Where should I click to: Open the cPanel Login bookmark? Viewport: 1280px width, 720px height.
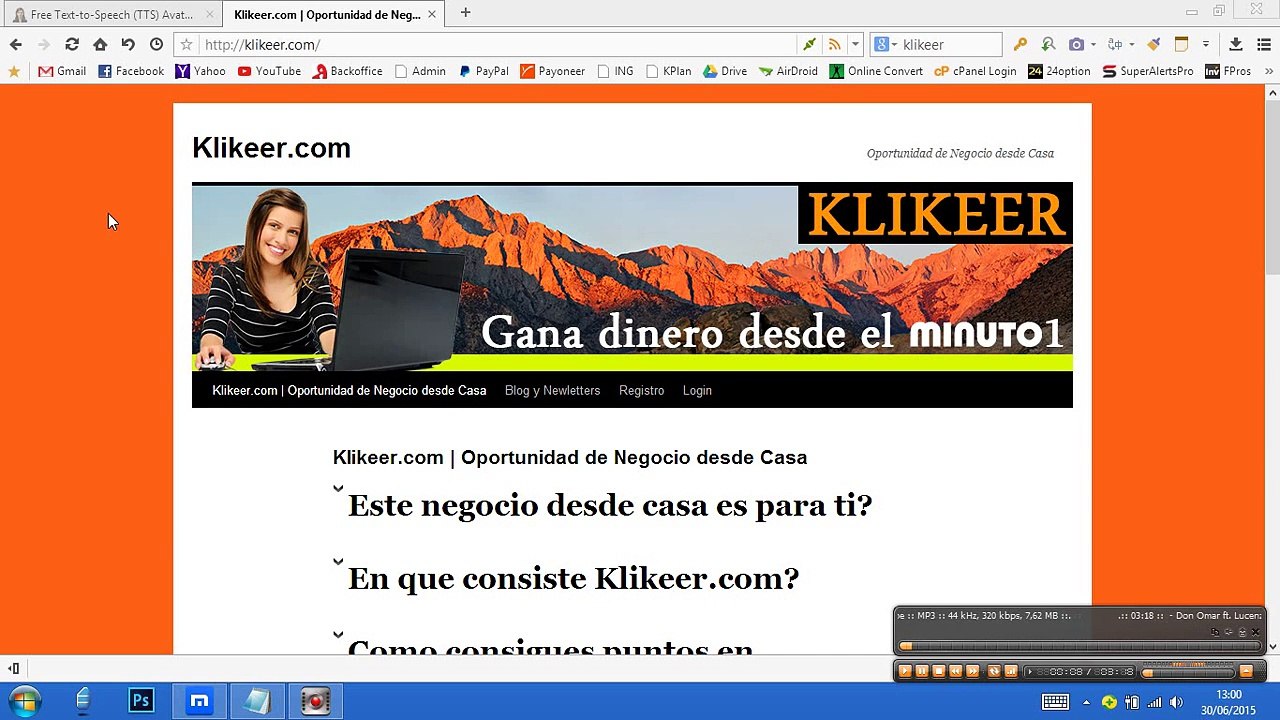[976, 71]
